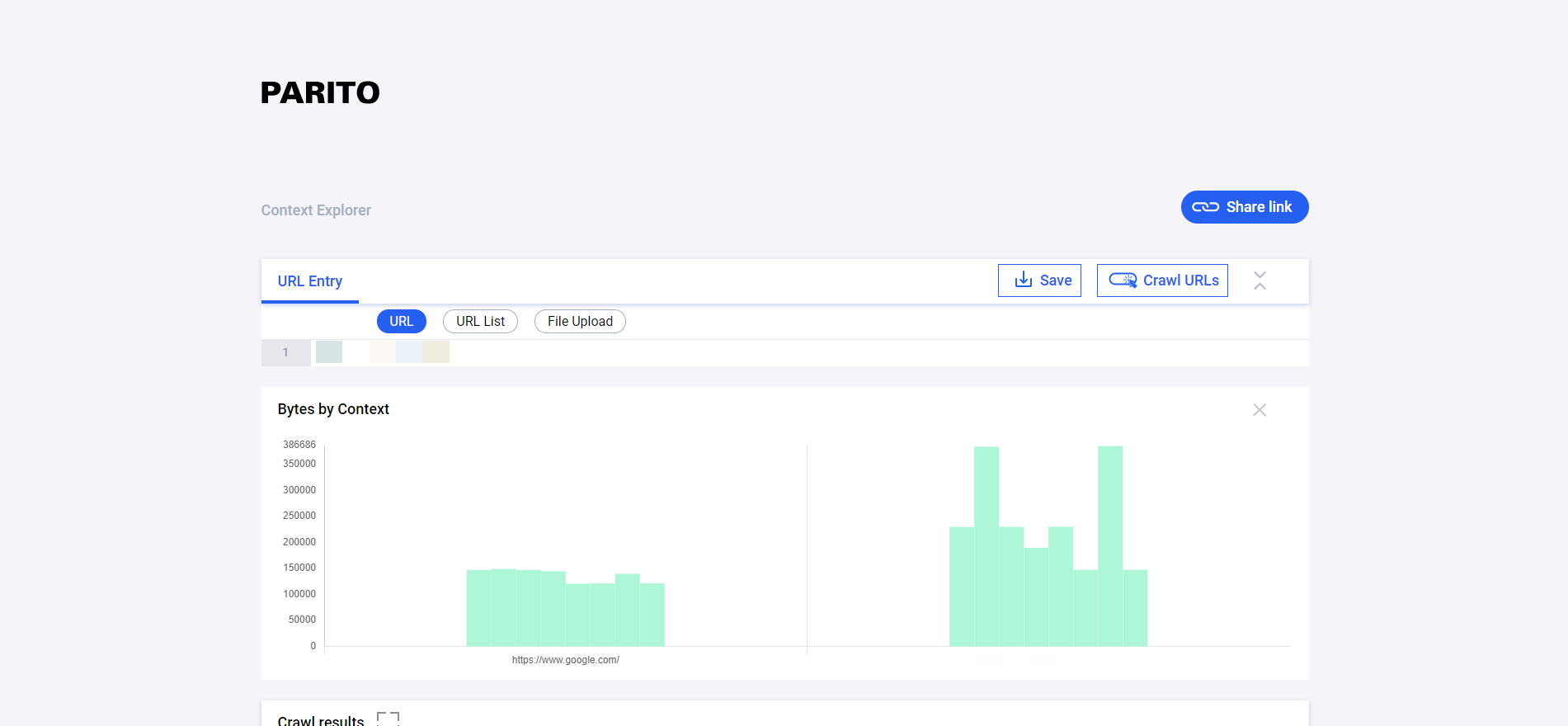Collapse the URL Entry panel
Screen dimensions: 1568x726
(x=1259, y=280)
